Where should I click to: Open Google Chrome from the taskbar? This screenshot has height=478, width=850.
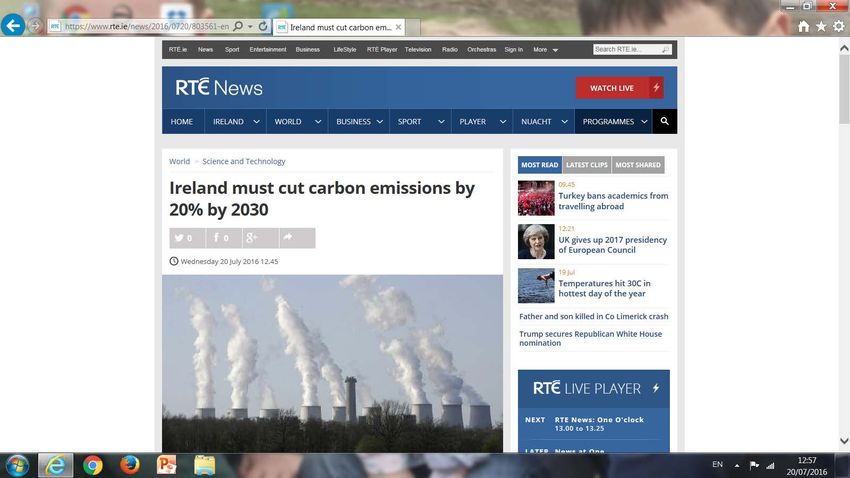[x=93, y=466]
